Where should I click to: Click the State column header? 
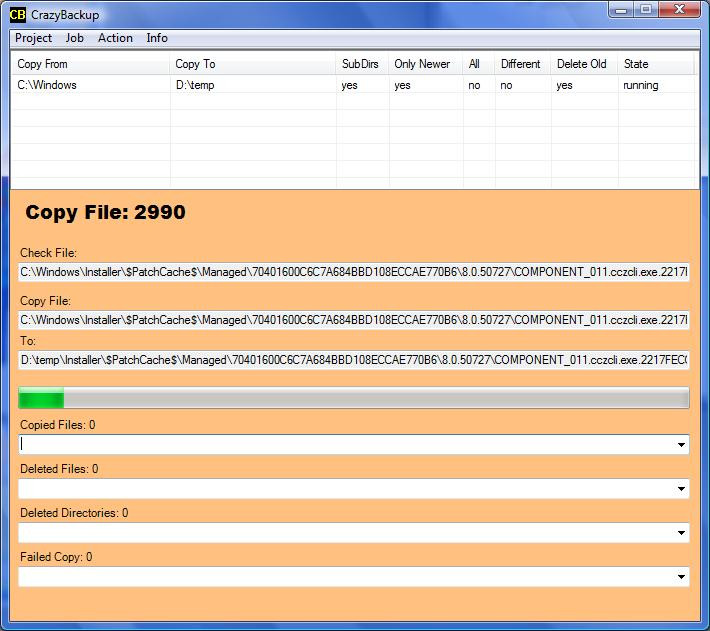tap(655, 64)
